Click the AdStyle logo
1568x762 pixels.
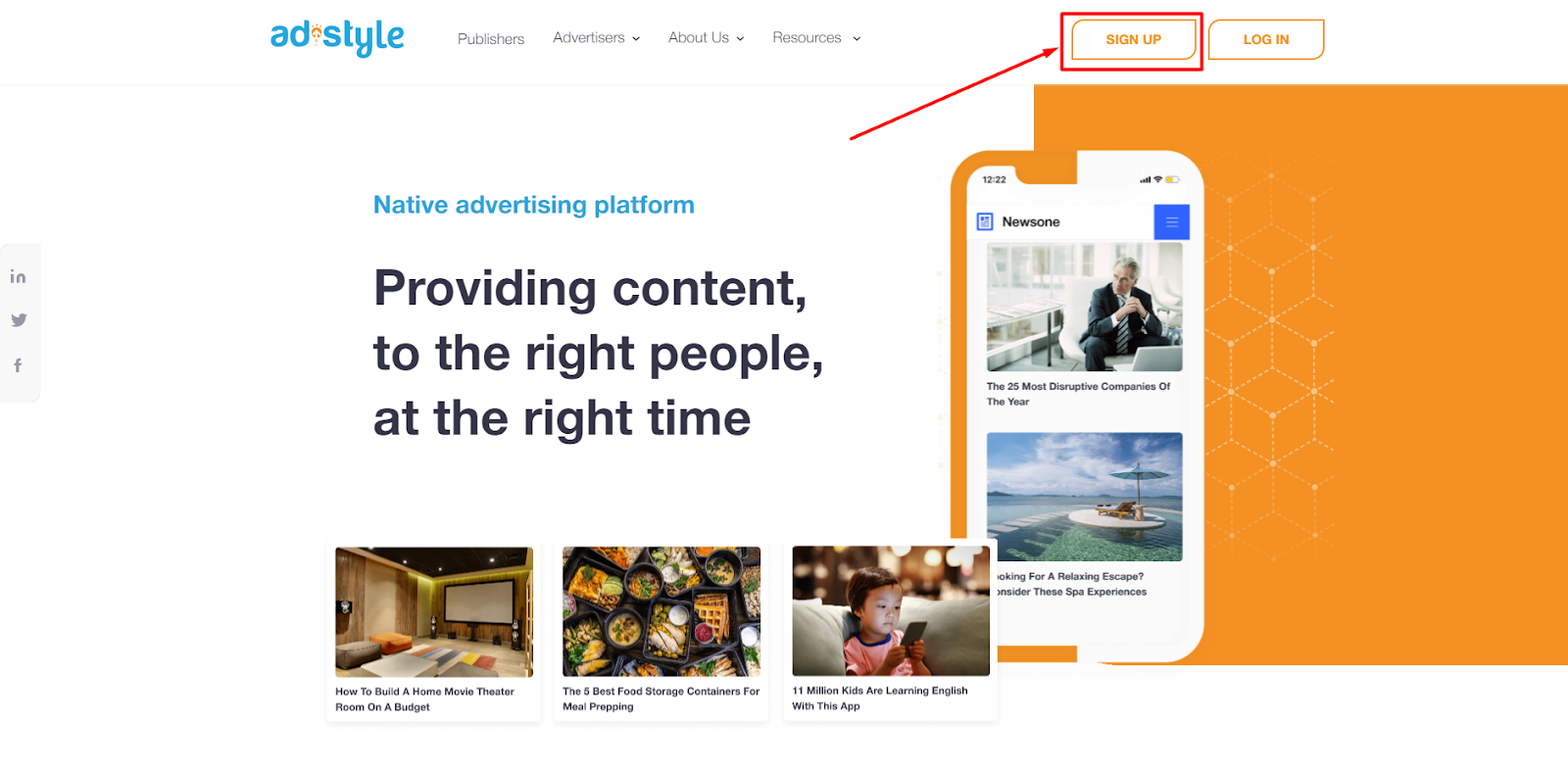click(x=337, y=37)
